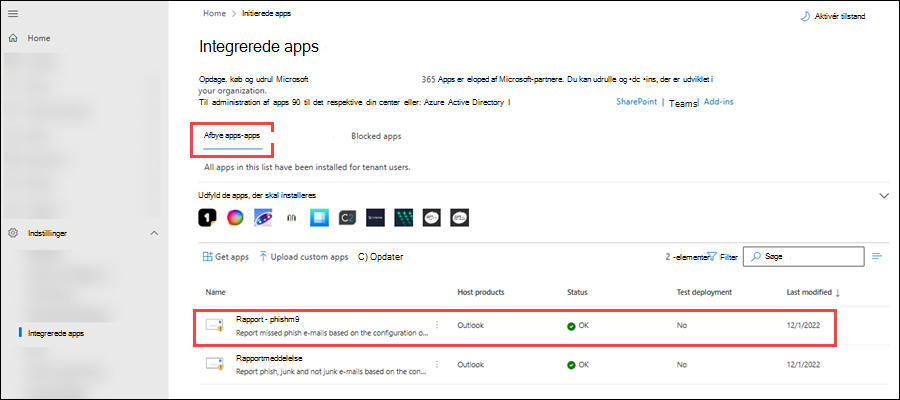This screenshot has width=900, height=400.
Task: Collapse the suggested apps section chevron
Action: pos(884,196)
